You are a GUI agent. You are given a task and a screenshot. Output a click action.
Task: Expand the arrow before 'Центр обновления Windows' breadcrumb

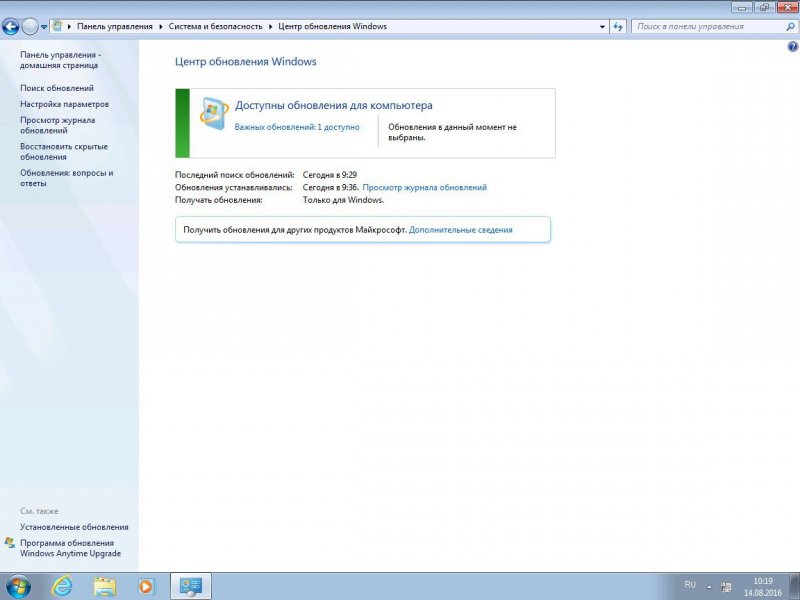pos(271,27)
